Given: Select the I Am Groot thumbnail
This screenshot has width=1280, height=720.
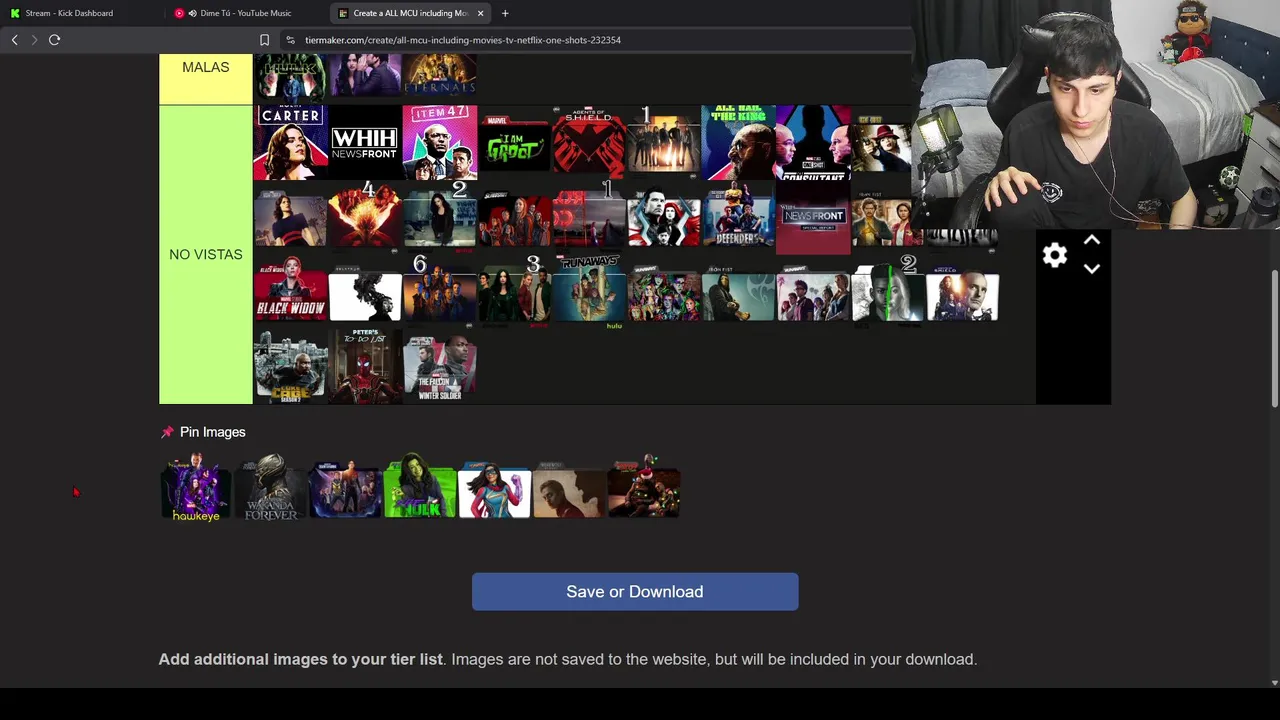Looking at the screenshot, I should pos(514,143).
